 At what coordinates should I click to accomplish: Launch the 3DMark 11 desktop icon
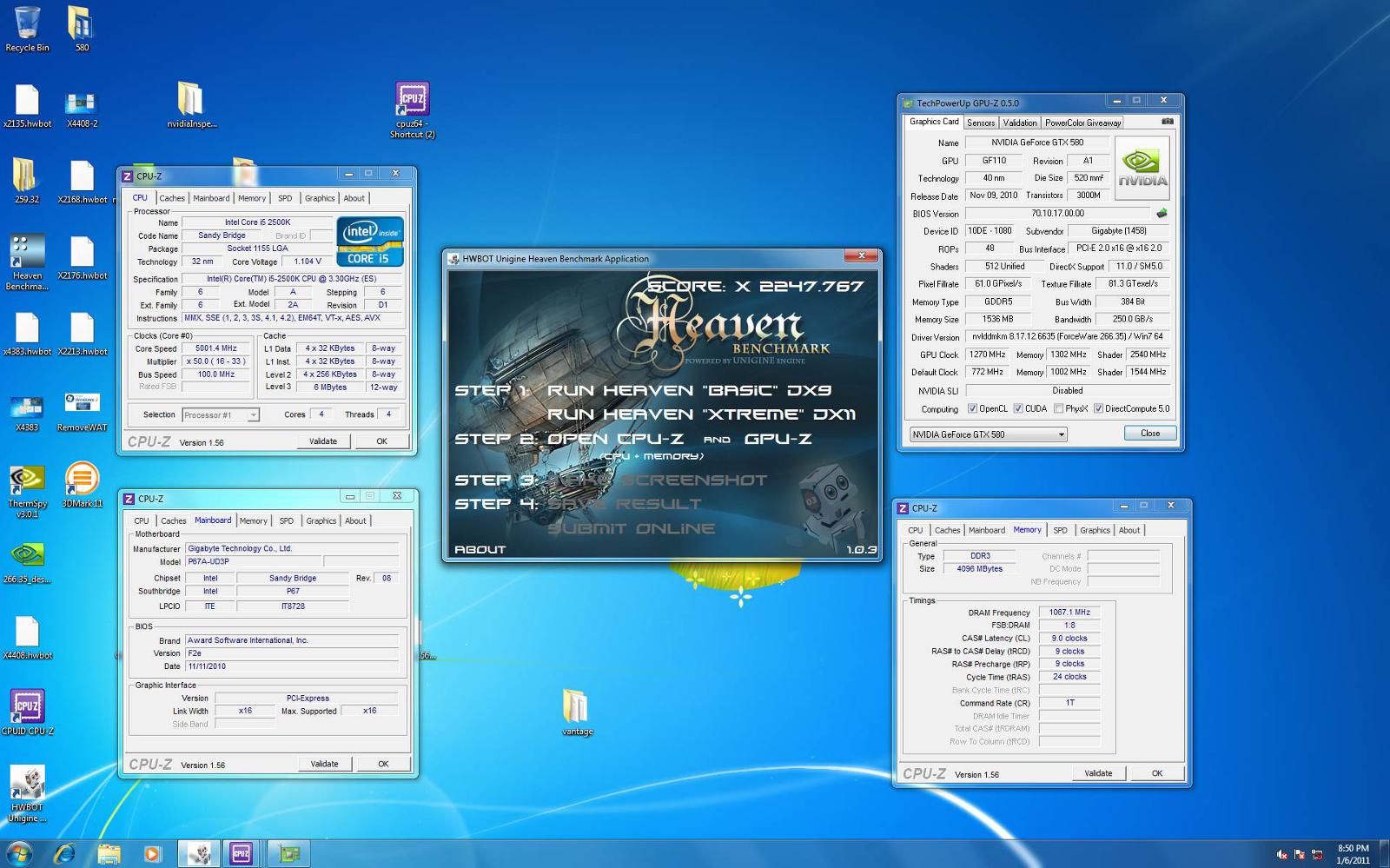click(82, 485)
